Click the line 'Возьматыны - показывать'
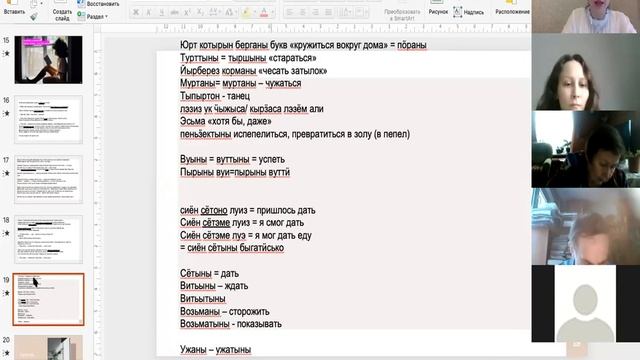The image size is (640, 360). pyautogui.click(x=231, y=324)
